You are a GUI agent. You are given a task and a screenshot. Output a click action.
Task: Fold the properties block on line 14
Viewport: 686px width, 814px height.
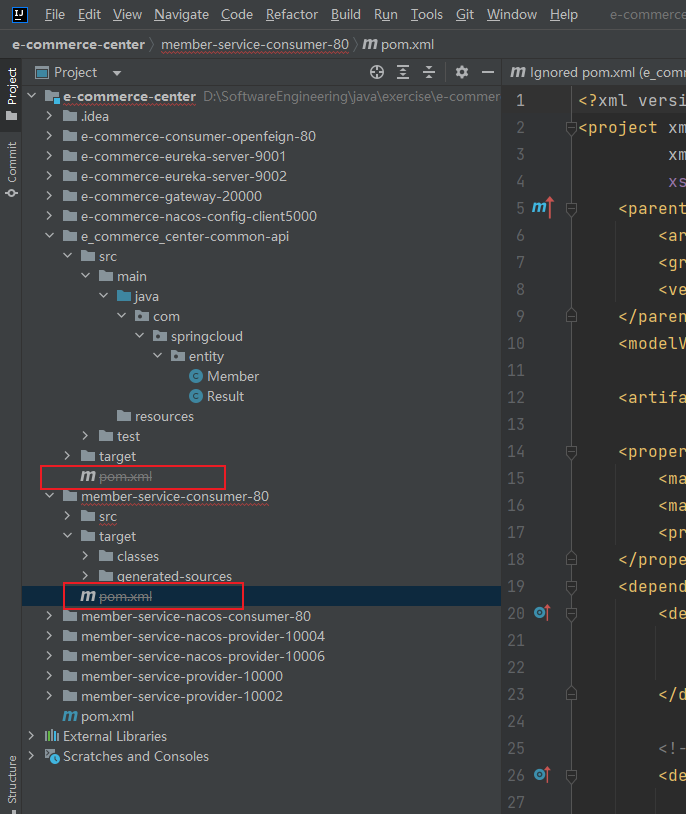571,452
